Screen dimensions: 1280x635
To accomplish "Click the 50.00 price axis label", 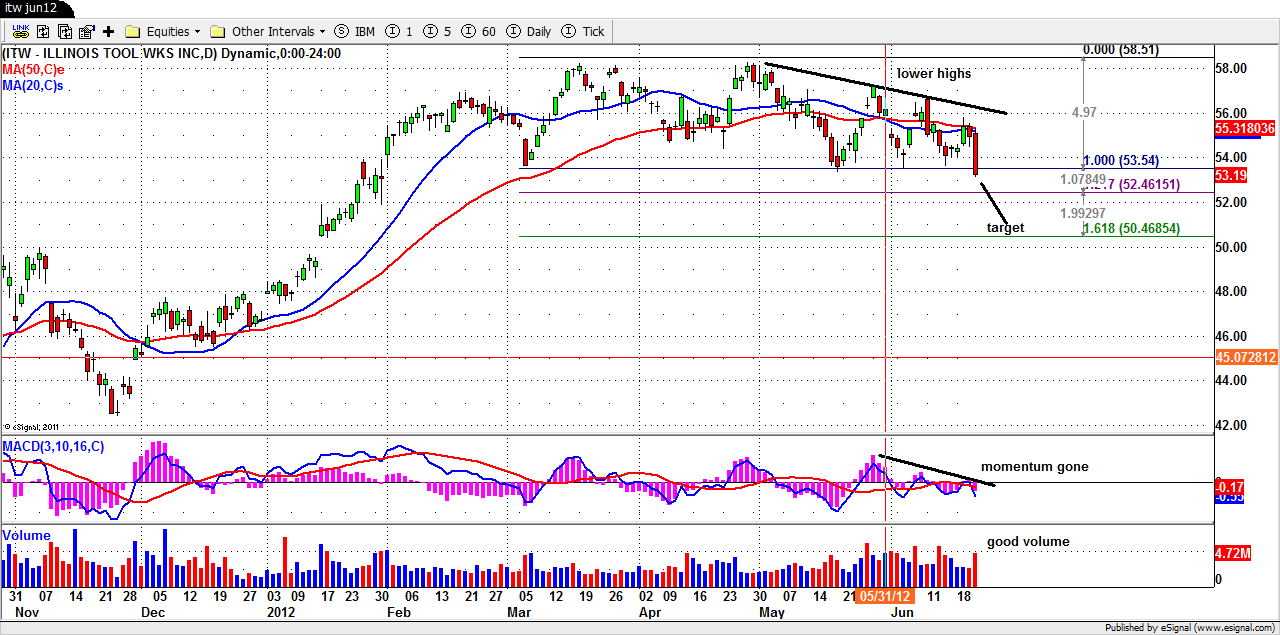I will pos(1231,247).
